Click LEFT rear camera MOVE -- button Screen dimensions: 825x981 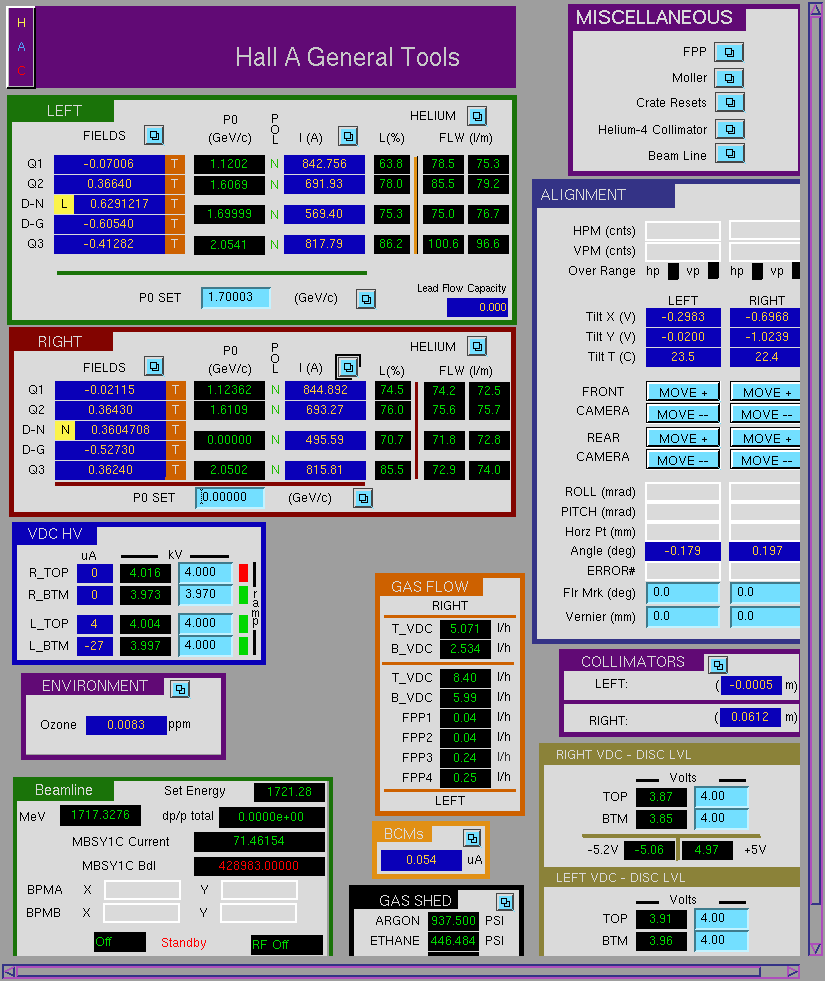pos(683,460)
